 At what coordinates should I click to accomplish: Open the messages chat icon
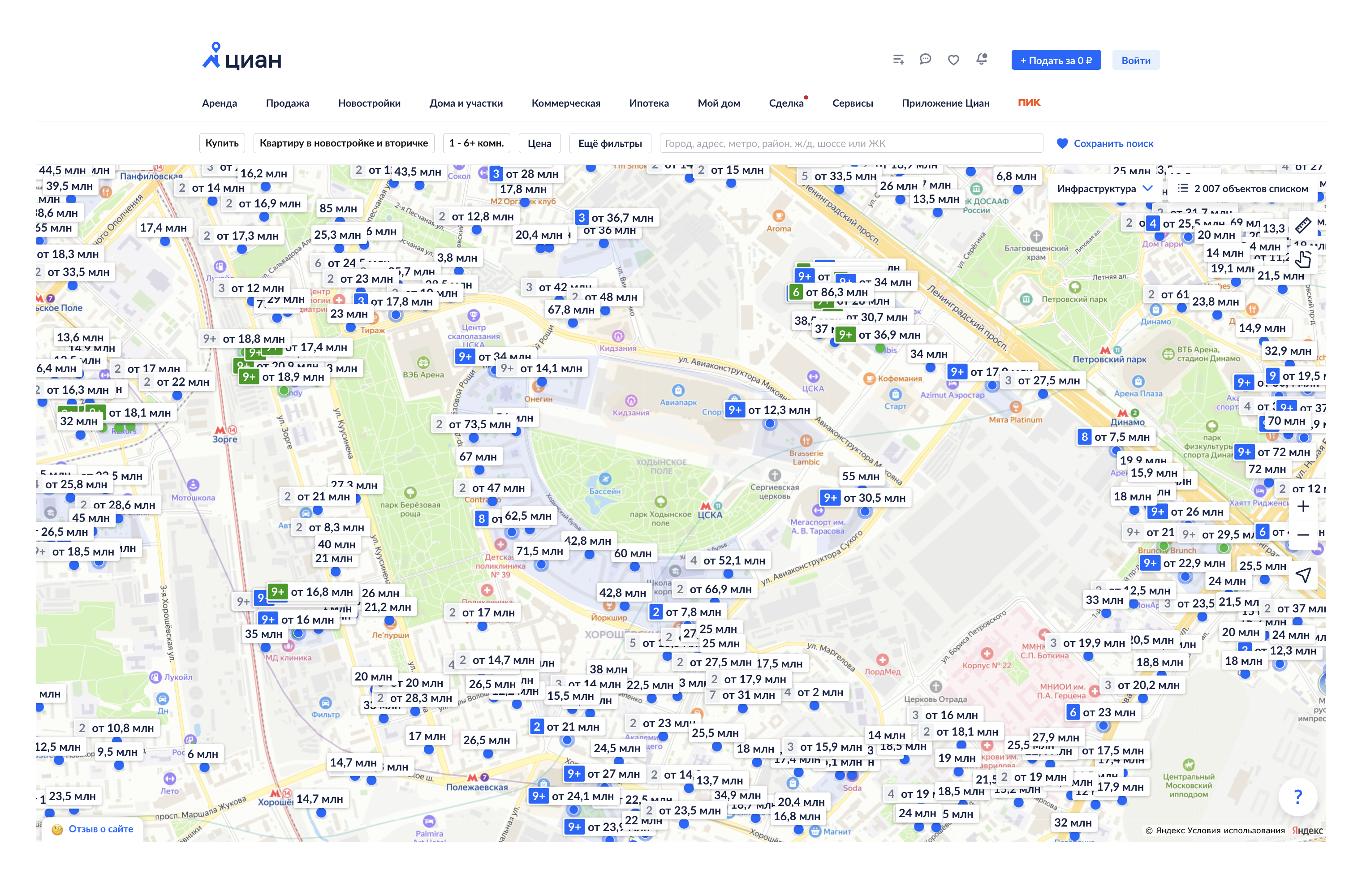point(925,60)
